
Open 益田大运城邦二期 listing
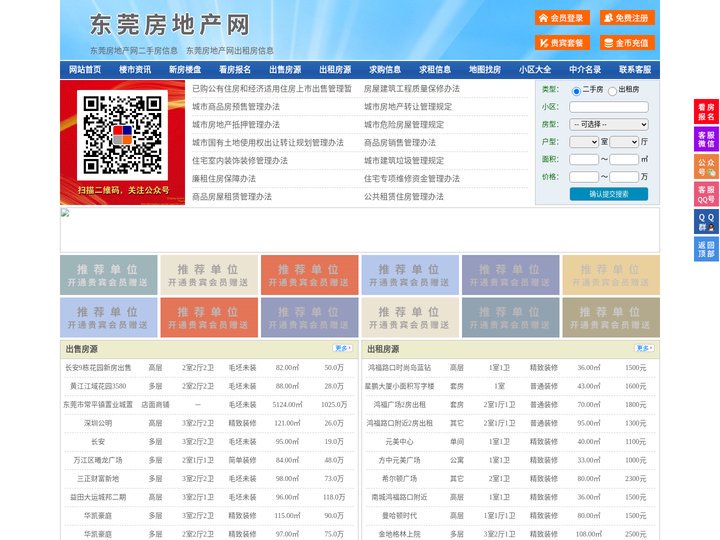(x=98, y=497)
